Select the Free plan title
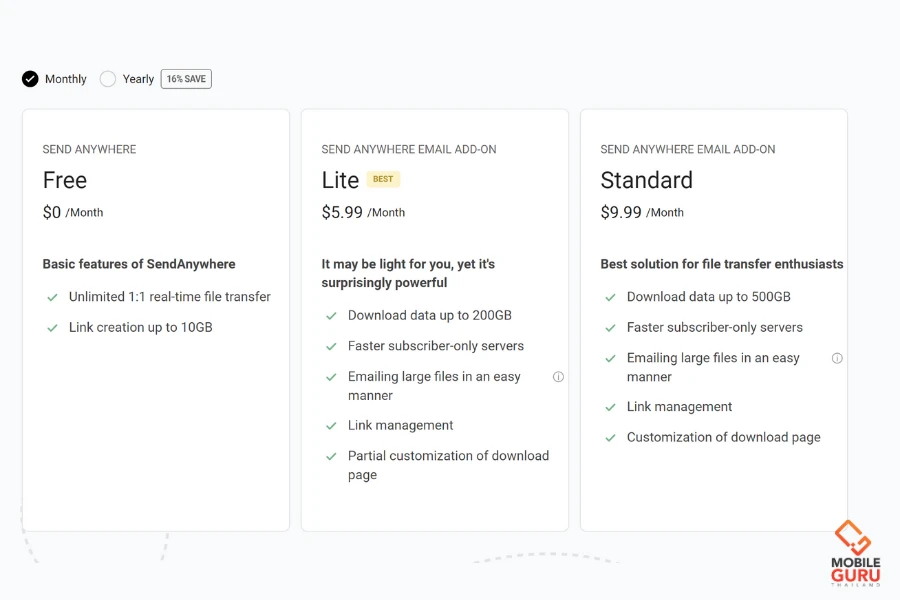Viewport: 900px width, 600px height. 65,180
